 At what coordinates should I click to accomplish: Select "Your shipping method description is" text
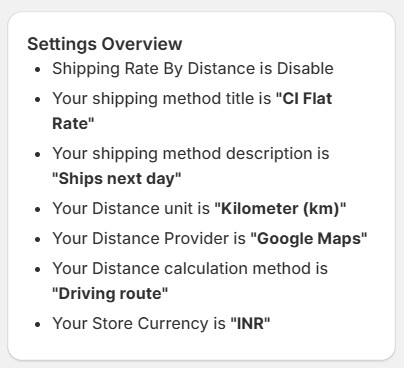[x=191, y=154]
